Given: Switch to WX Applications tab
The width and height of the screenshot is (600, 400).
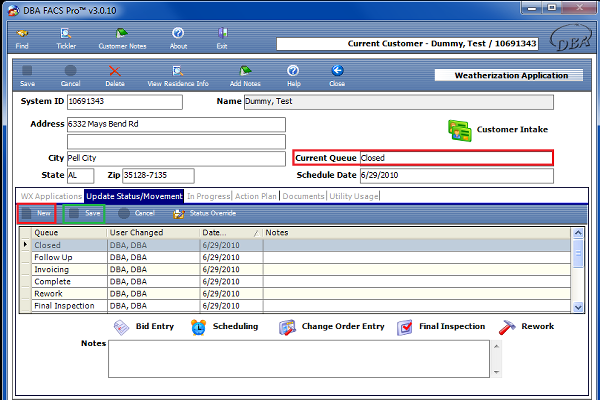Looking at the screenshot, I should click(x=51, y=196).
